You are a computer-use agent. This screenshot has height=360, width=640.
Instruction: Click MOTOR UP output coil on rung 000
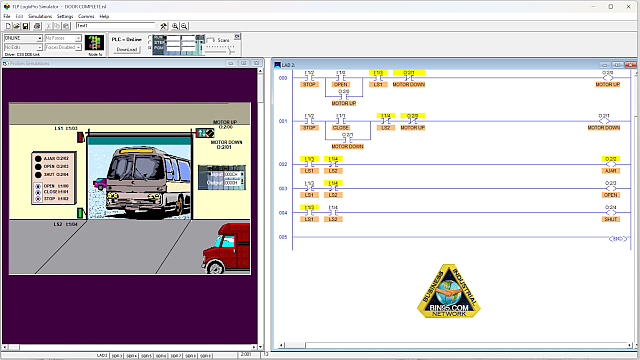point(607,78)
